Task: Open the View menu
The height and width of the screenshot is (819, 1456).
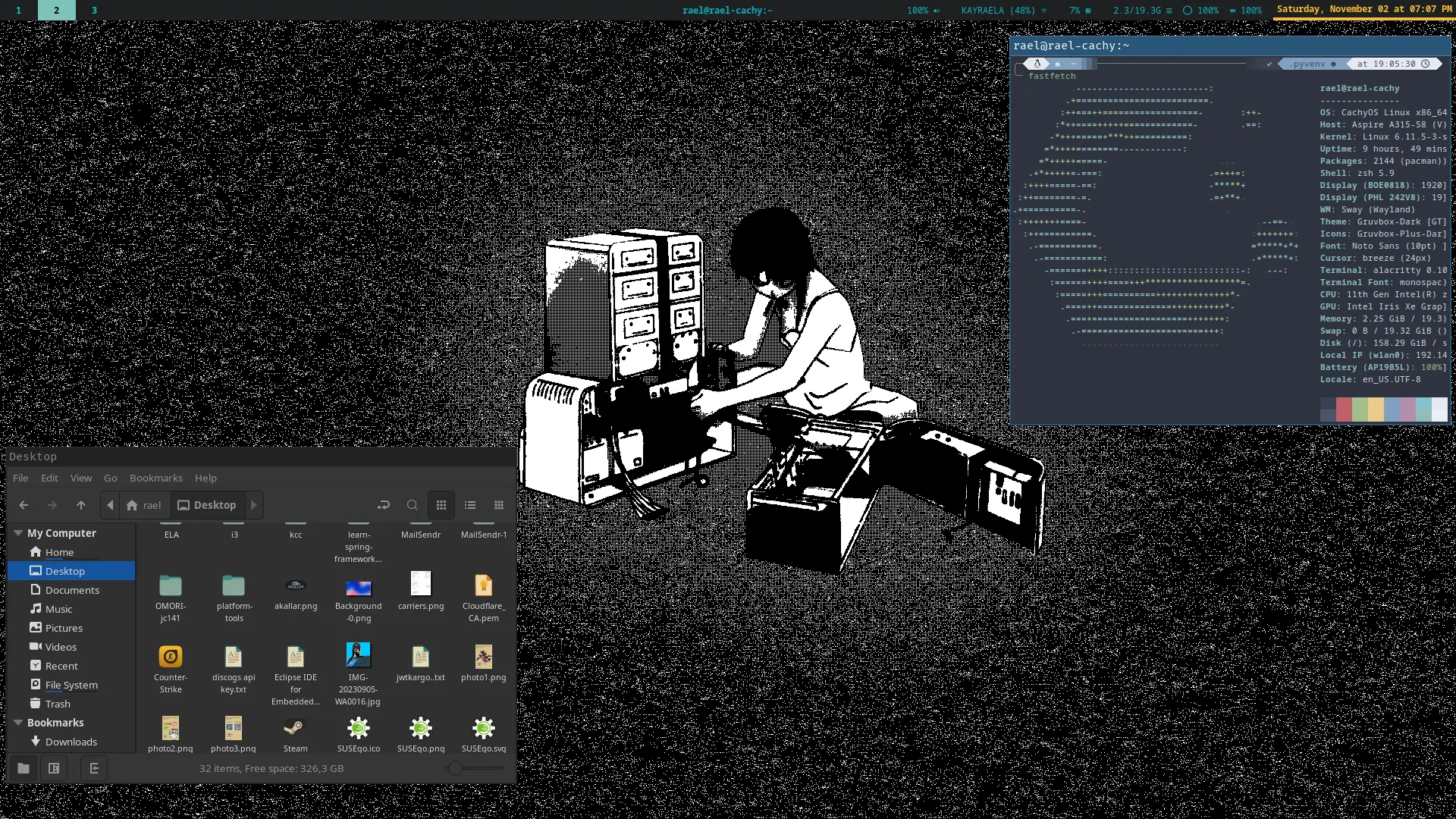Action: click(x=81, y=478)
